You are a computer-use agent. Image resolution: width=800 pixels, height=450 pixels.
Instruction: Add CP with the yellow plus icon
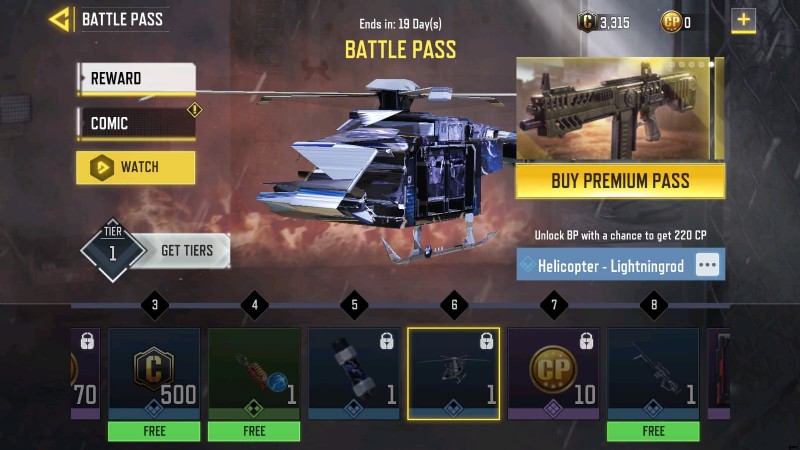click(743, 21)
